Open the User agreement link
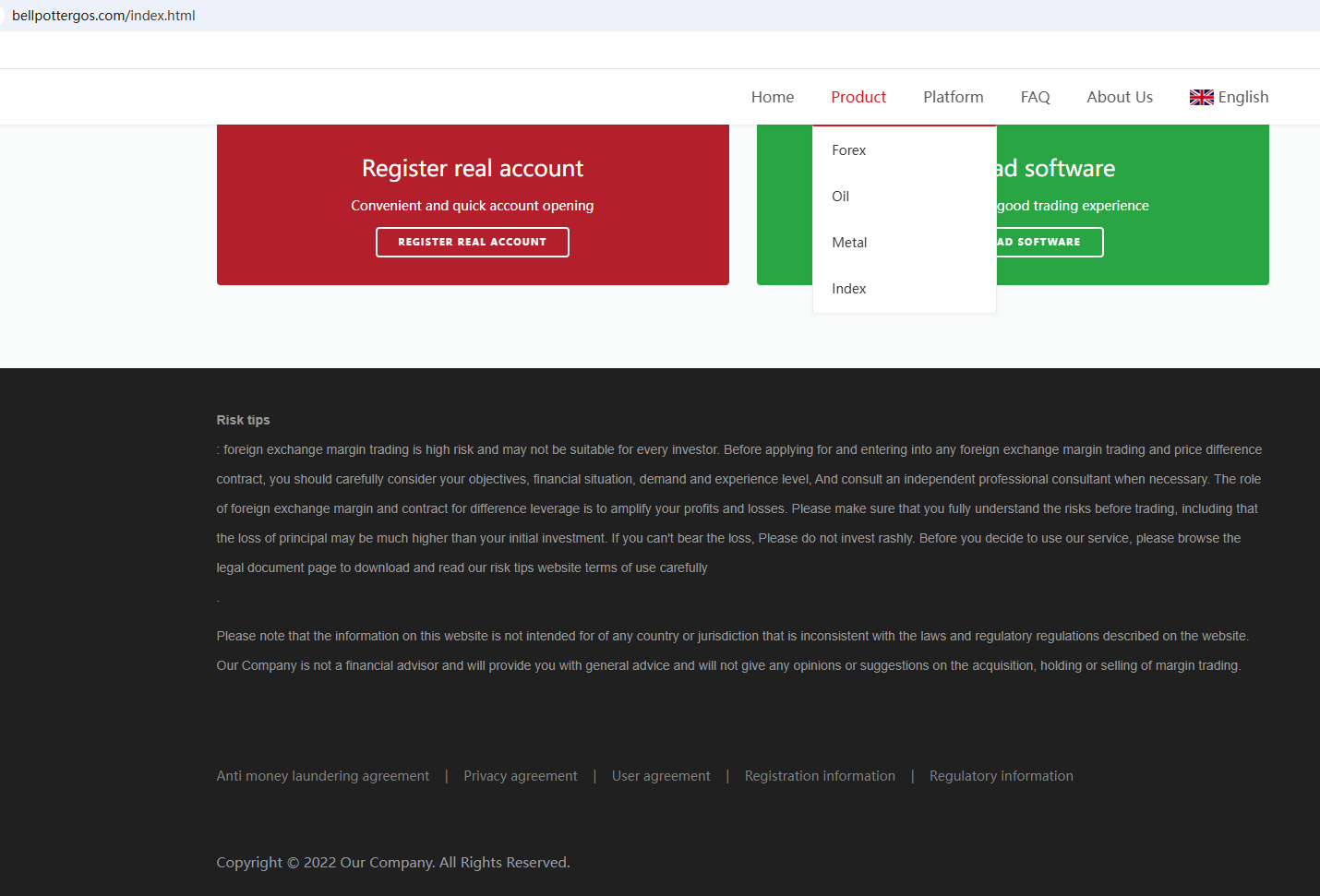 [661, 776]
